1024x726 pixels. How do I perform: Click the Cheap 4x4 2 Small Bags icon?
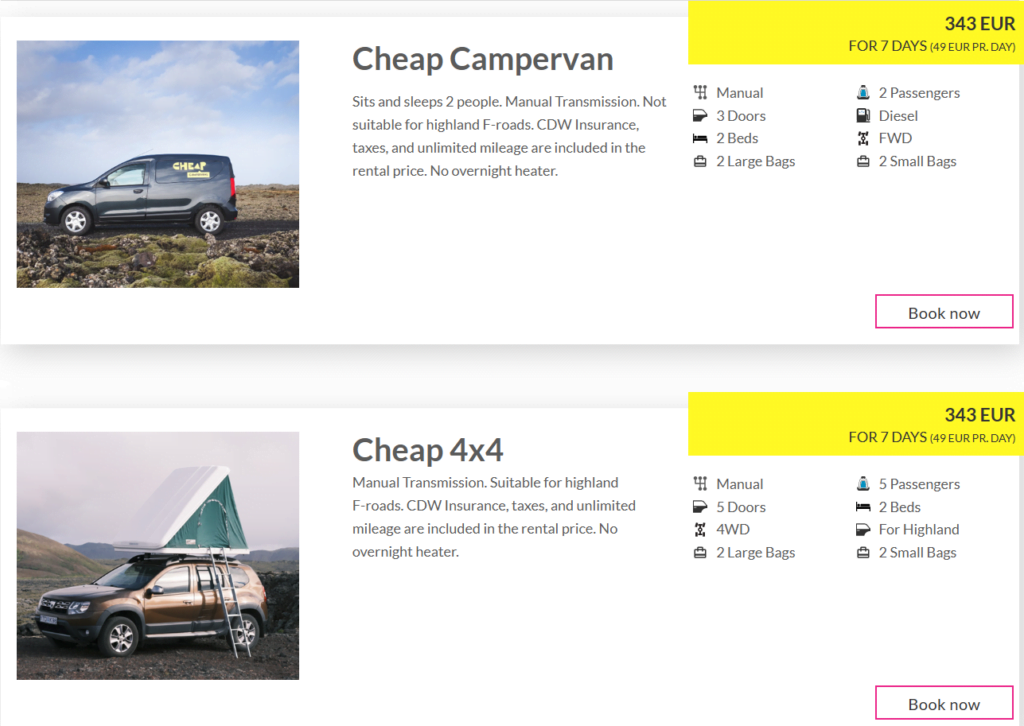[863, 552]
